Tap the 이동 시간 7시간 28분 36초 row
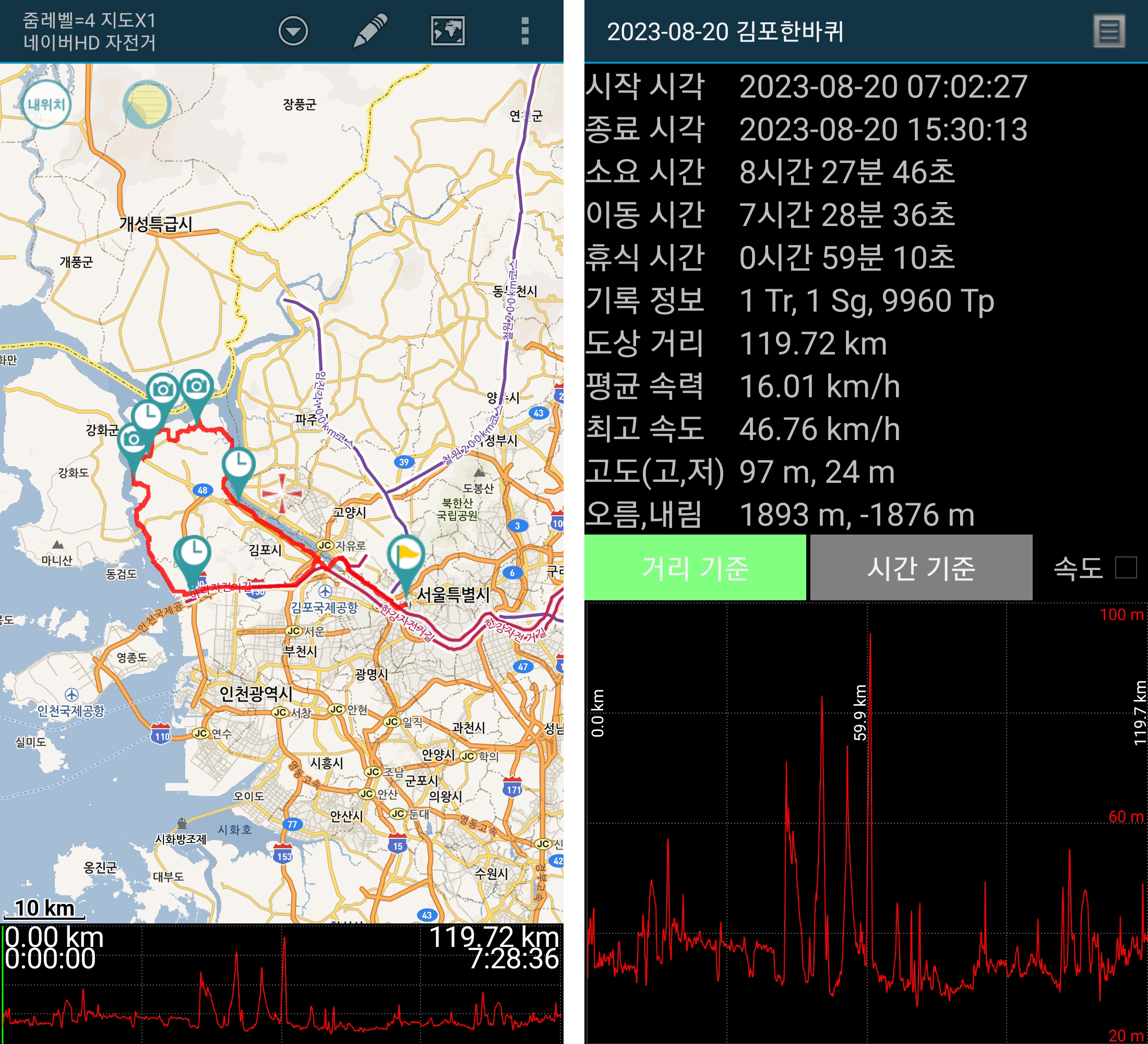Viewport: 1148px width, 1044px height. (x=866, y=215)
